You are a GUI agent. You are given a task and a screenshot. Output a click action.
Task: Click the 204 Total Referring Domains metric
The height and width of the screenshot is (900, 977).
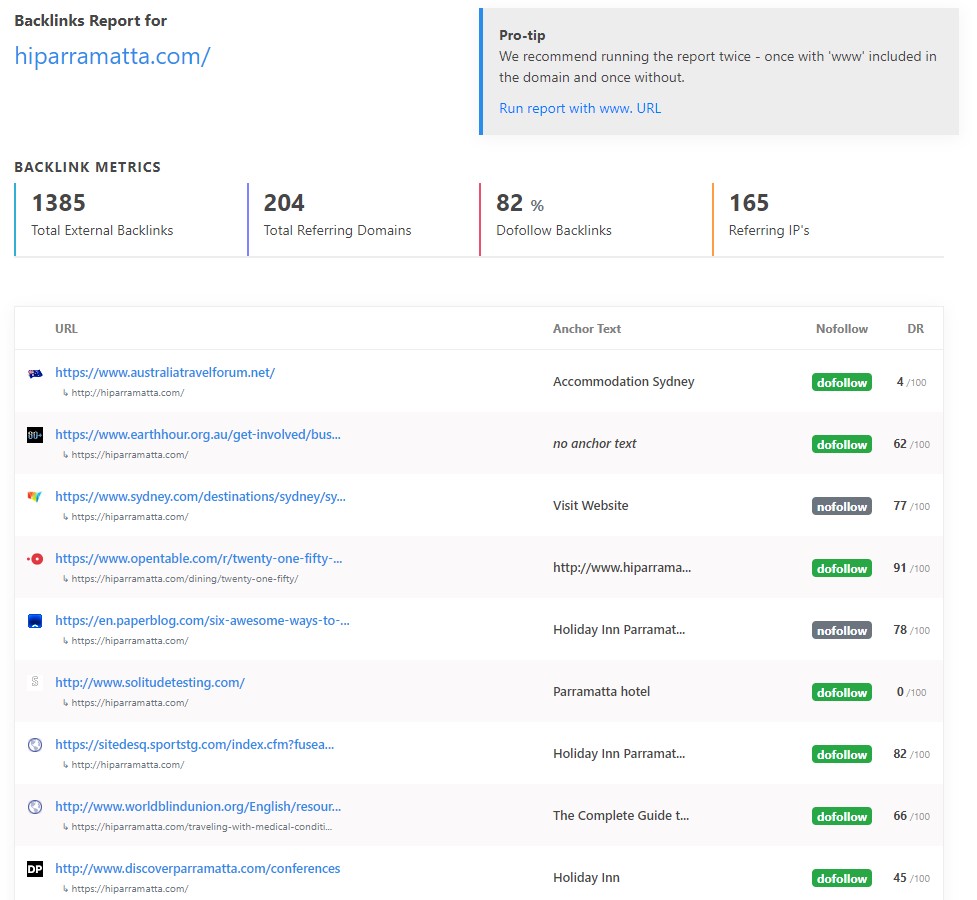(x=337, y=214)
